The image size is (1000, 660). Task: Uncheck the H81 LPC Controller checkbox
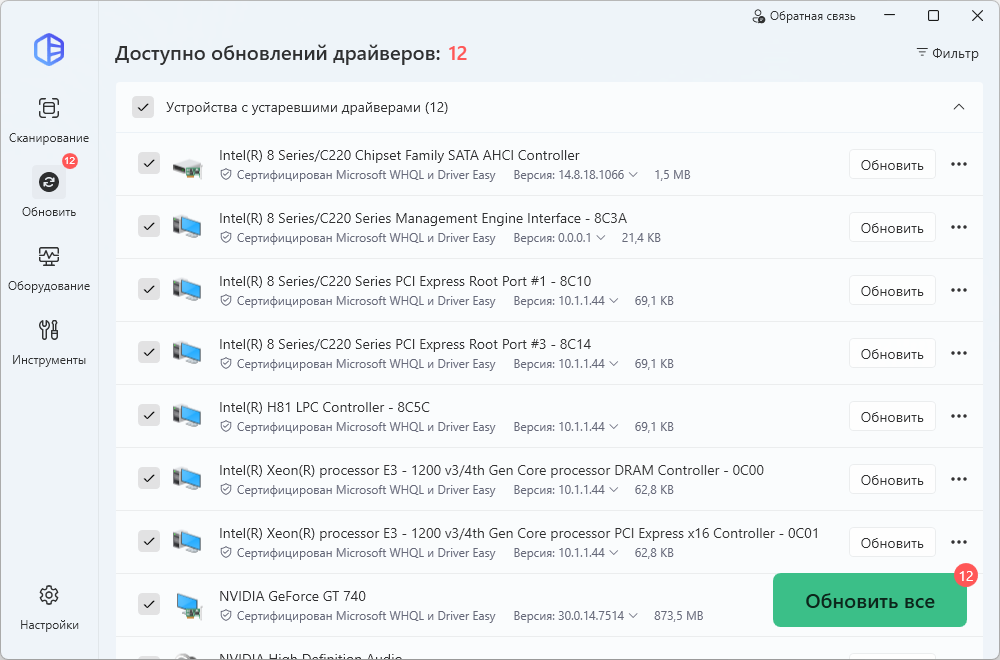(149, 415)
